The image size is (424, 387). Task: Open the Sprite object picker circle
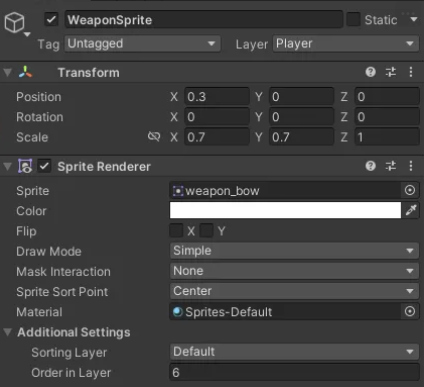coord(410,190)
